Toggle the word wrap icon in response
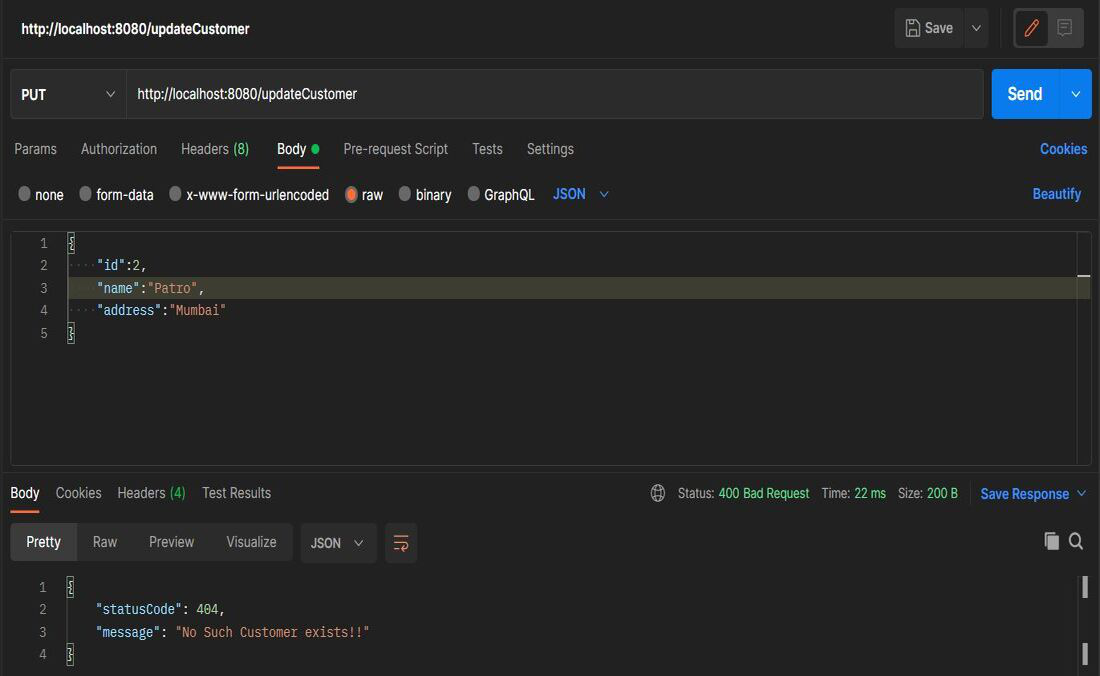The height and width of the screenshot is (676, 1100). pos(401,543)
